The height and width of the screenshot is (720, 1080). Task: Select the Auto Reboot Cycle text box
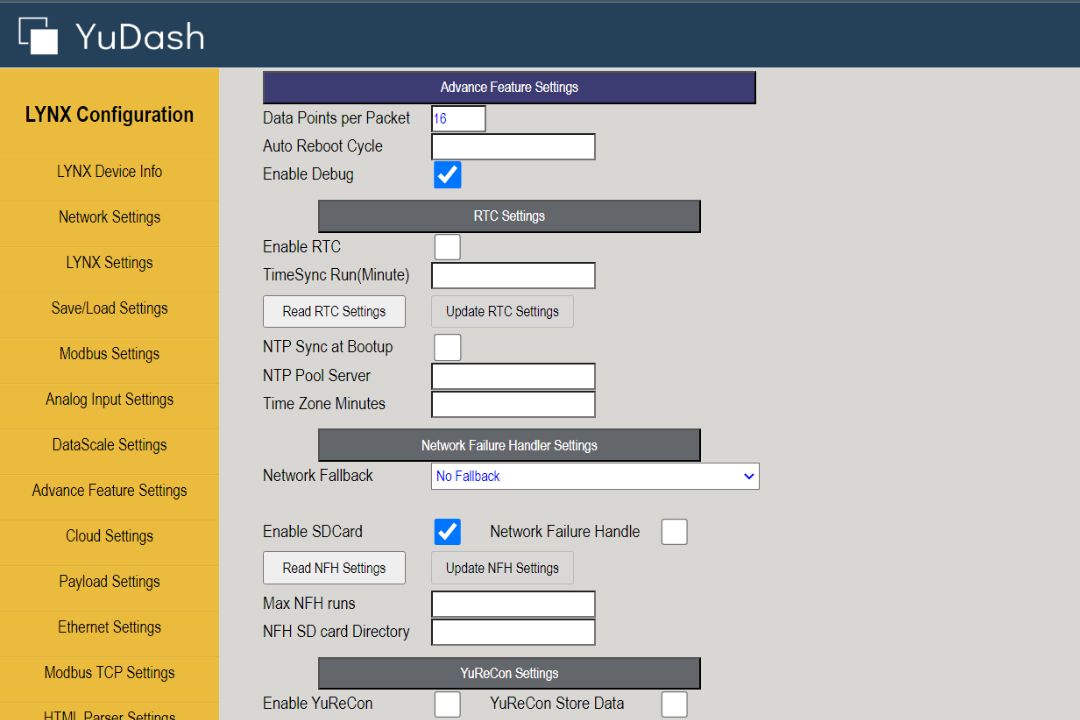point(513,147)
